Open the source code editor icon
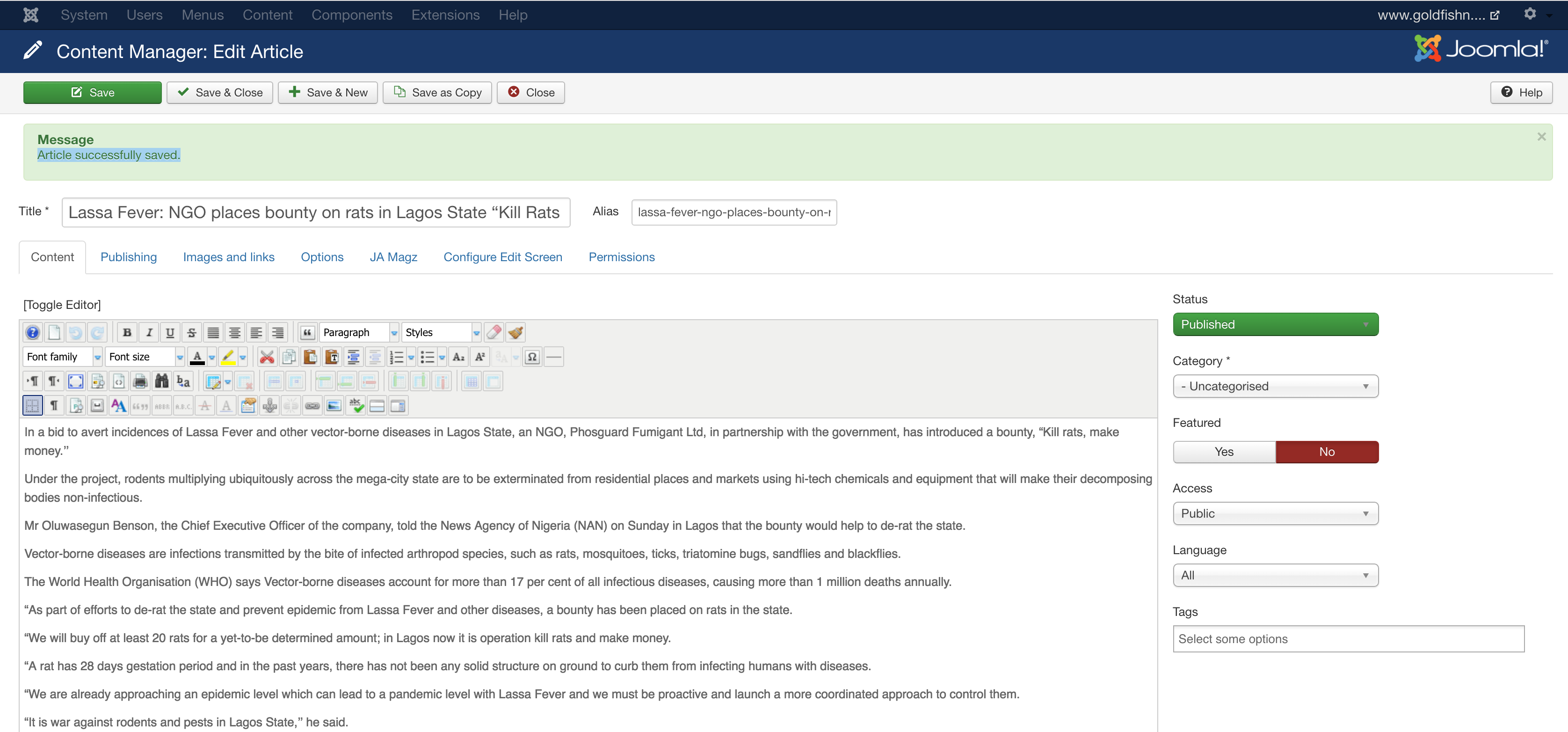Viewport: 1568px width, 732px height. [119, 381]
